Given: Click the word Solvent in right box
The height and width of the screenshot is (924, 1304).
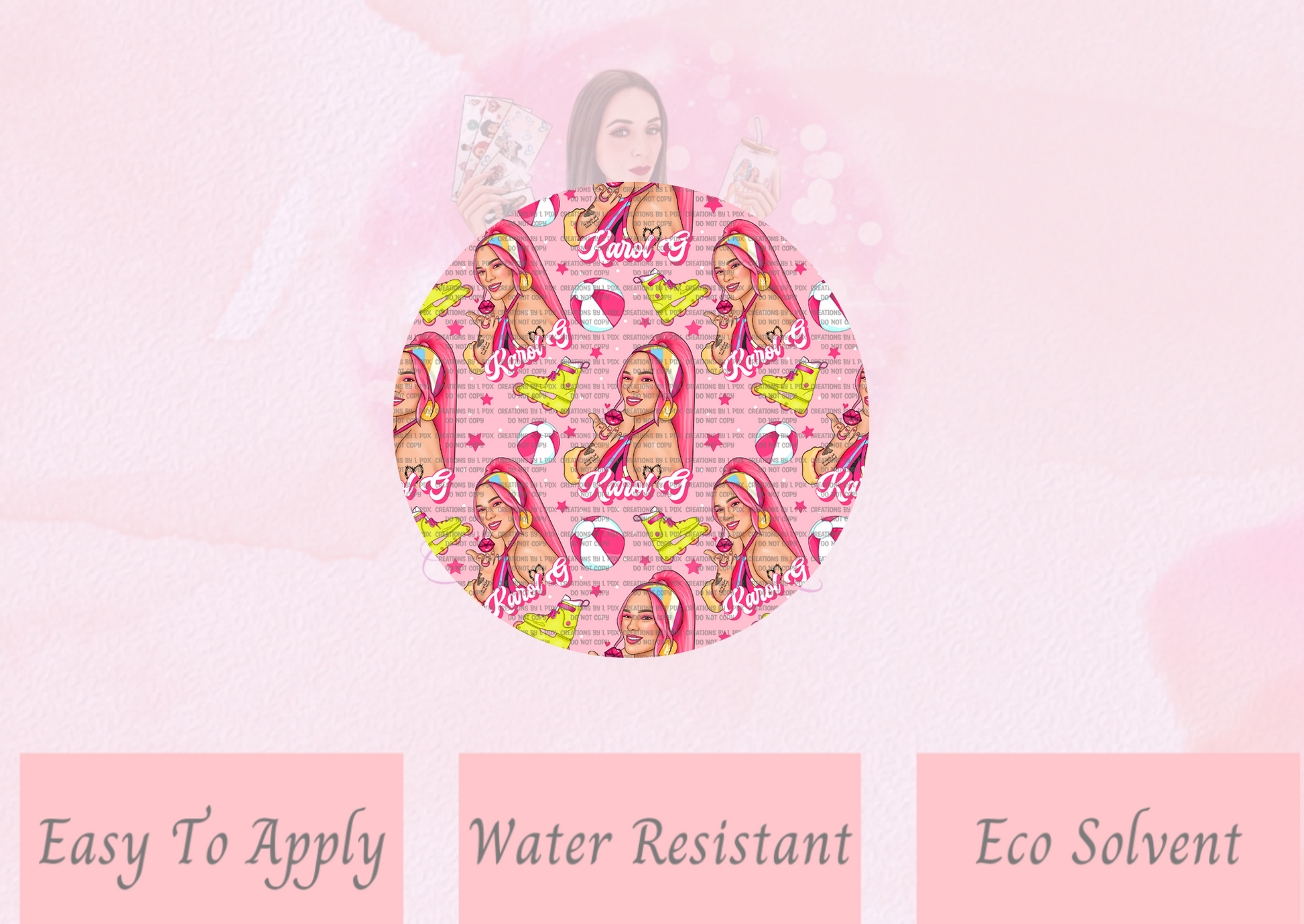Looking at the screenshot, I should tap(1156, 840).
